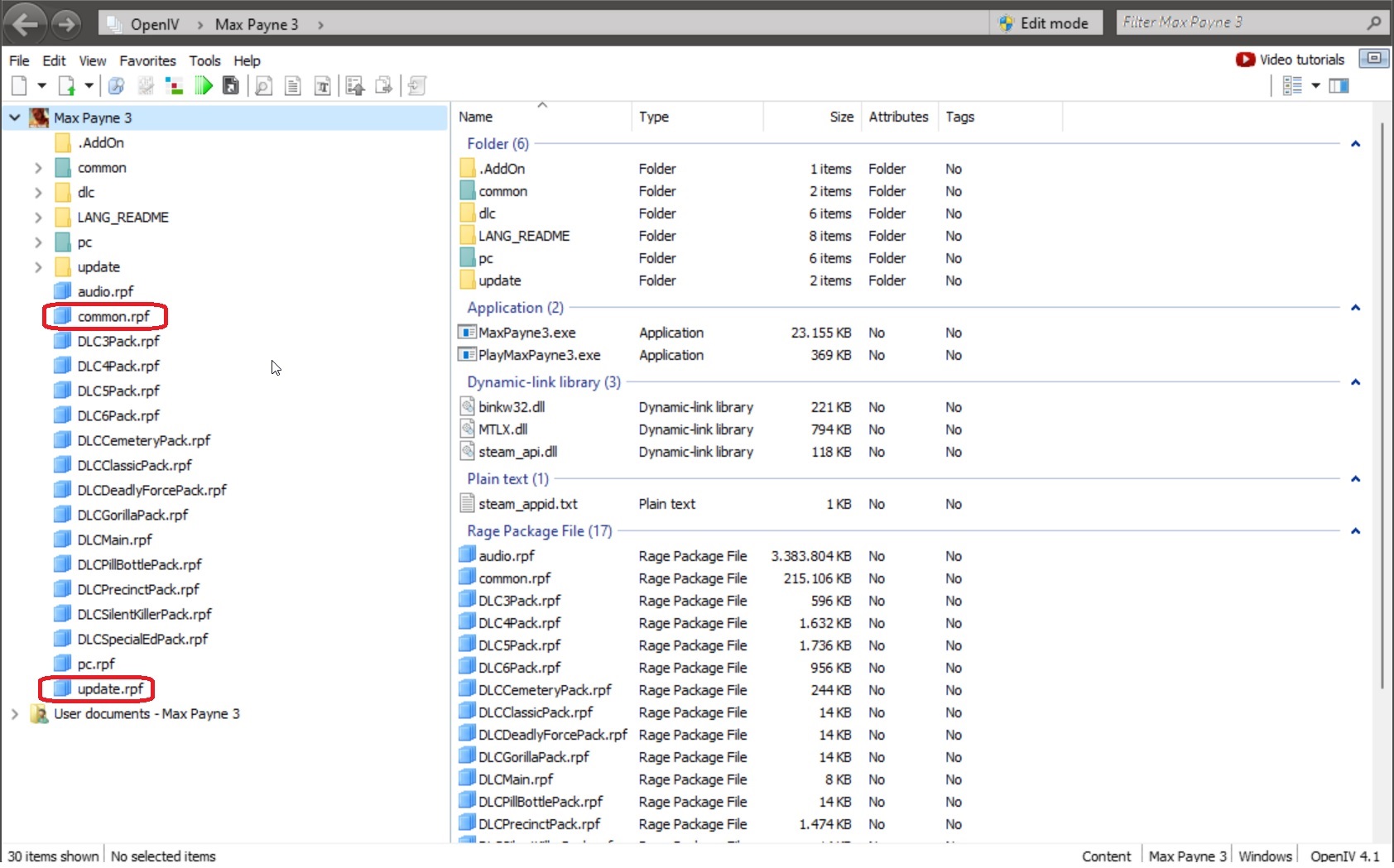Click the document with T toolbar icon
Viewport: 1394px width, 868px height.
323,85
